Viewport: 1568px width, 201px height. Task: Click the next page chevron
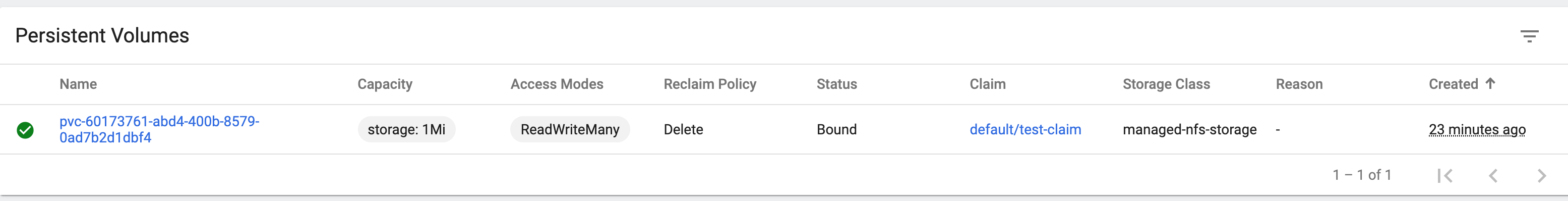[x=1541, y=175]
